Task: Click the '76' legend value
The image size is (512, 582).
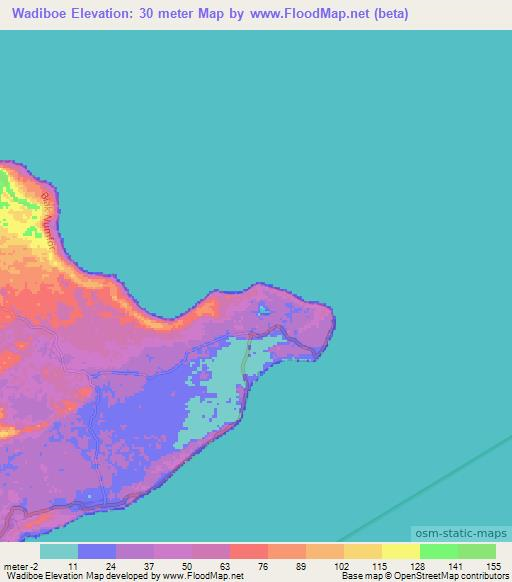Action: pos(263,567)
